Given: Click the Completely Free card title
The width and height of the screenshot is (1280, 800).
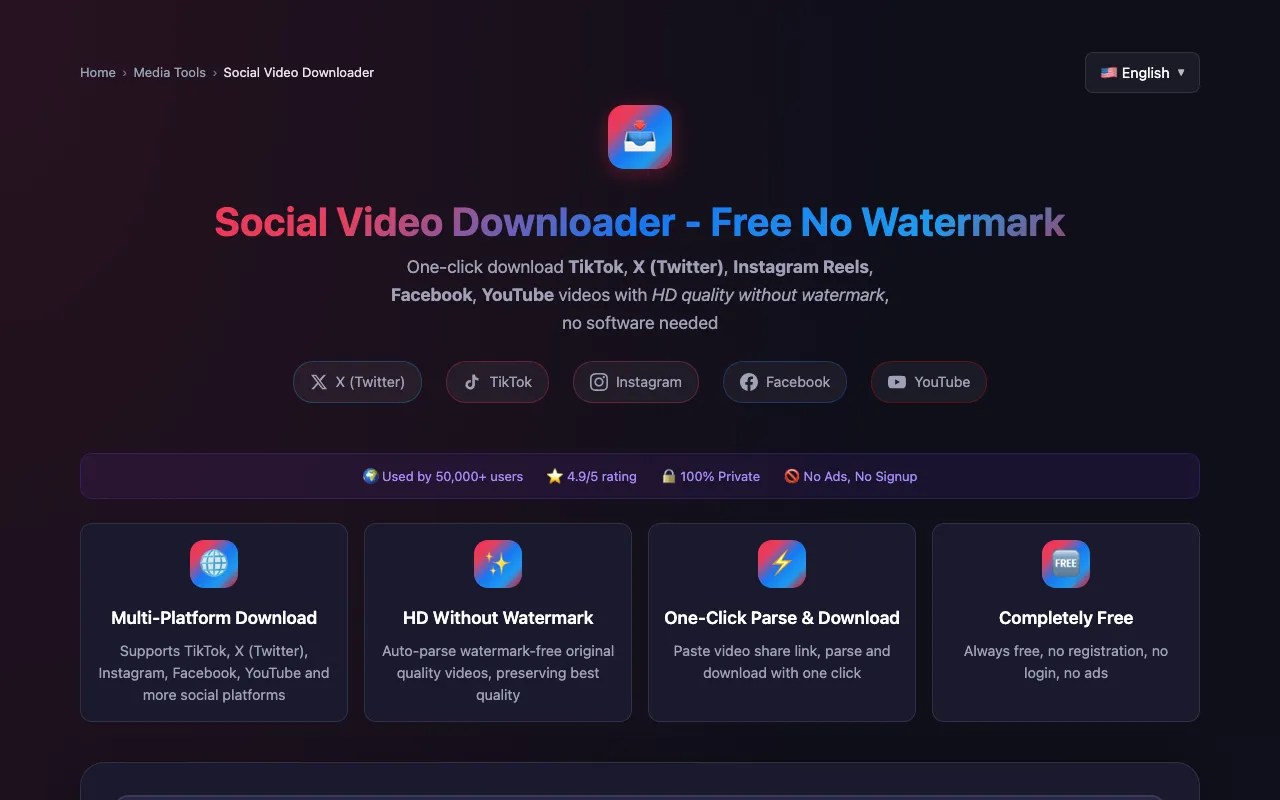Looking at the screenshot, I should point(1066,618).
